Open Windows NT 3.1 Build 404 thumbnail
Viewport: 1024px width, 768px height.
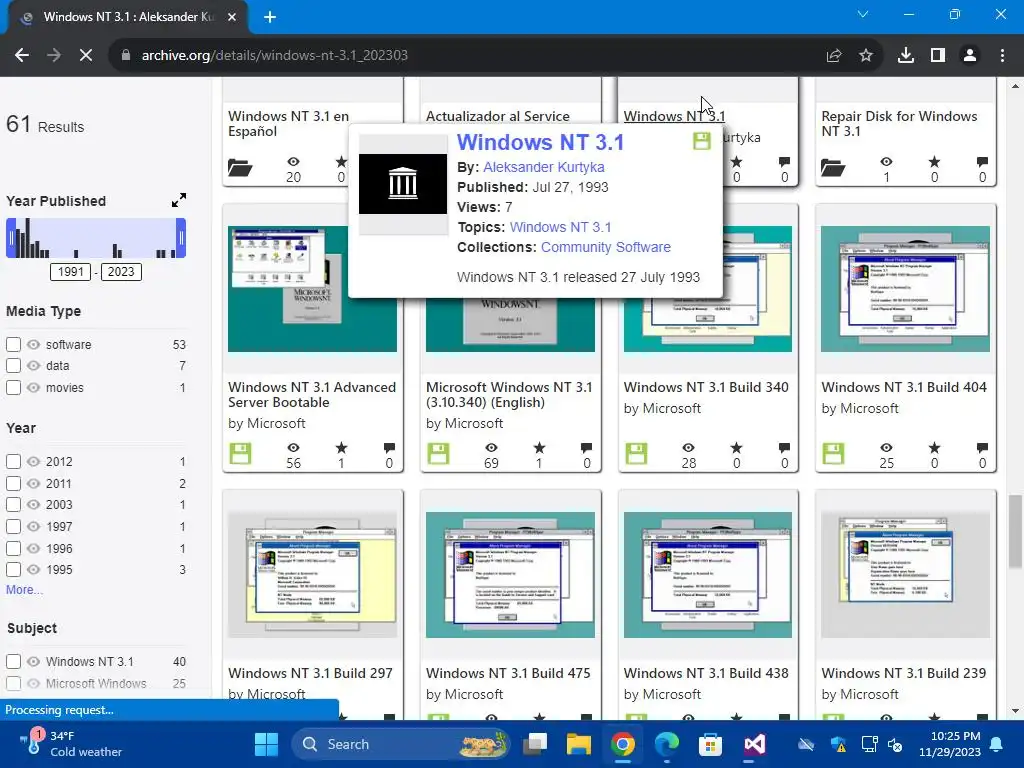point(905,289)
